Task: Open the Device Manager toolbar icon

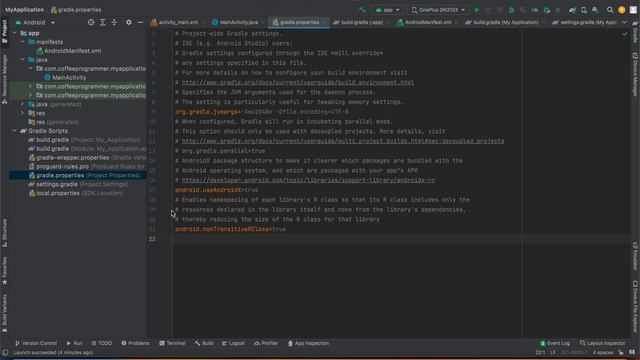Action: click(584, 10)
